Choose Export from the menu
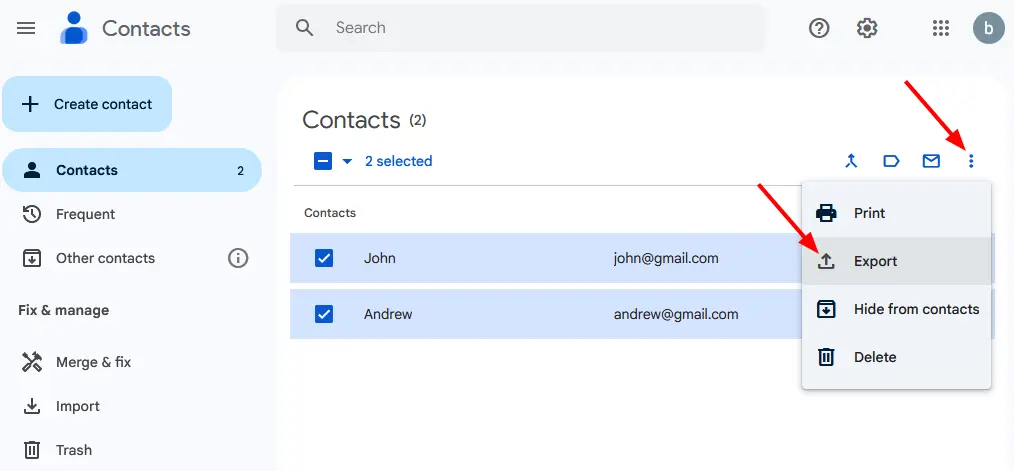Image resolution: width=1014 pixels, height=471 pixels. click(x=875, y=261)
